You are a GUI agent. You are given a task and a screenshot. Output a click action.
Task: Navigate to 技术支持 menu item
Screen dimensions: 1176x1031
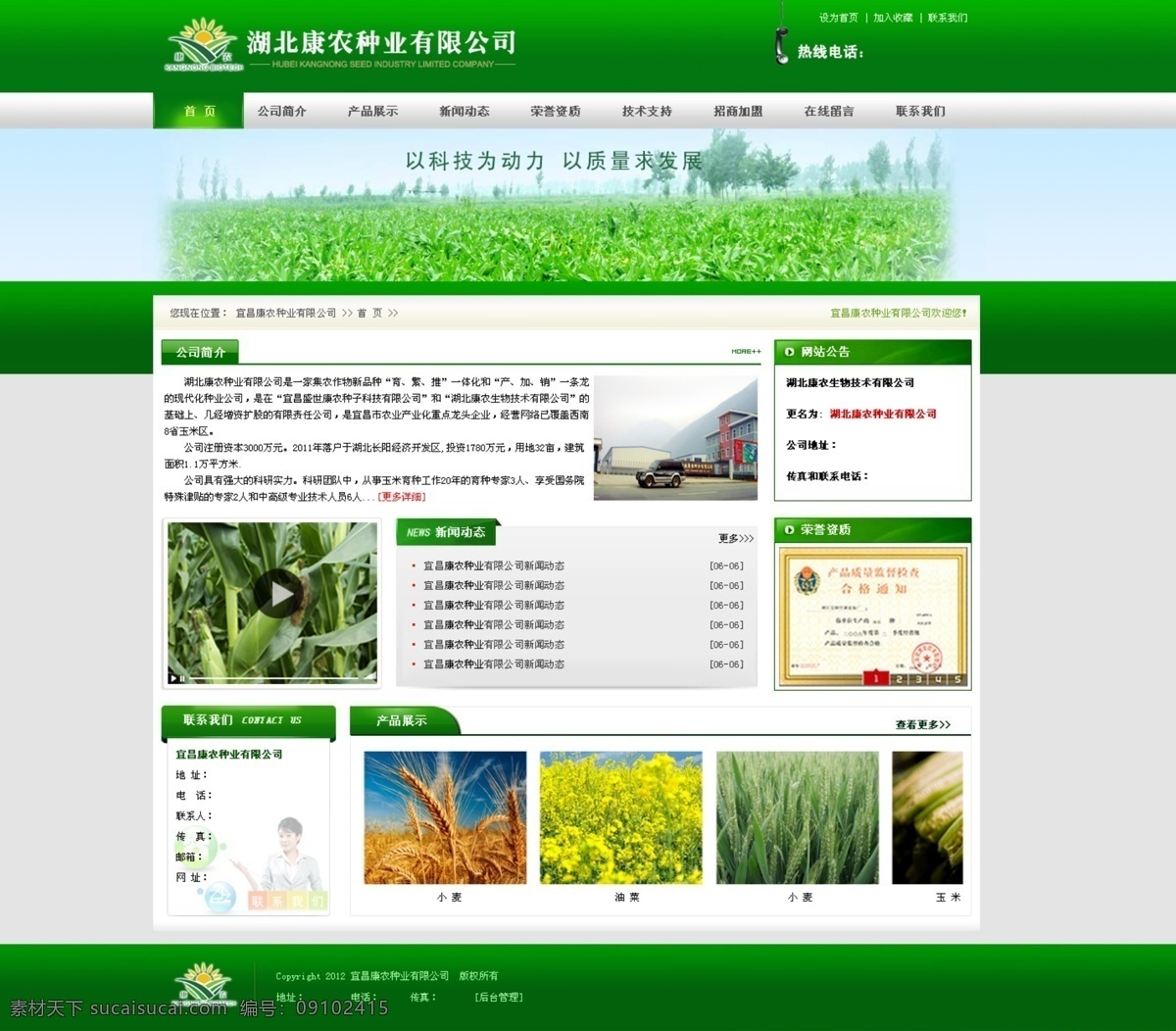tap(647, 111)
